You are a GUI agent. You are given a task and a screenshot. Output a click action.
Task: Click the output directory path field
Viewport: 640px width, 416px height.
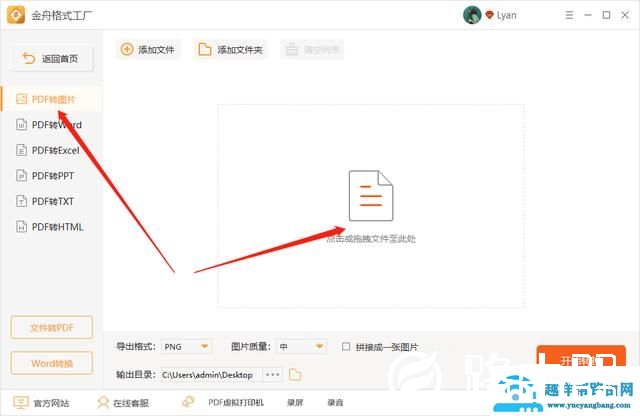click(x=209, y=375)
